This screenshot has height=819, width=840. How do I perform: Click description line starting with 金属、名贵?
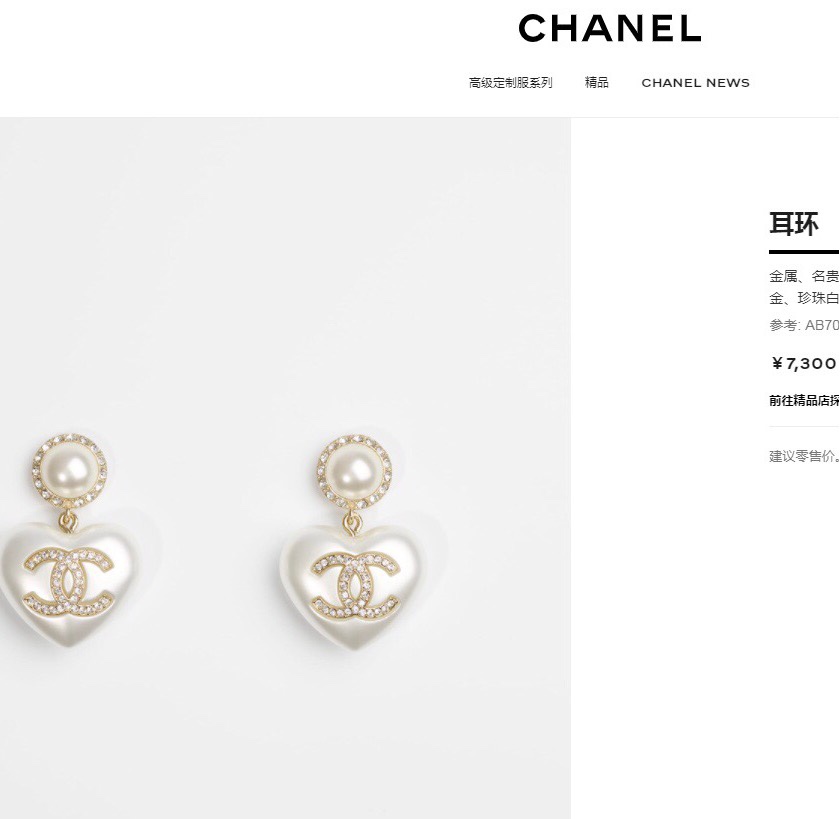pos(804,276)
